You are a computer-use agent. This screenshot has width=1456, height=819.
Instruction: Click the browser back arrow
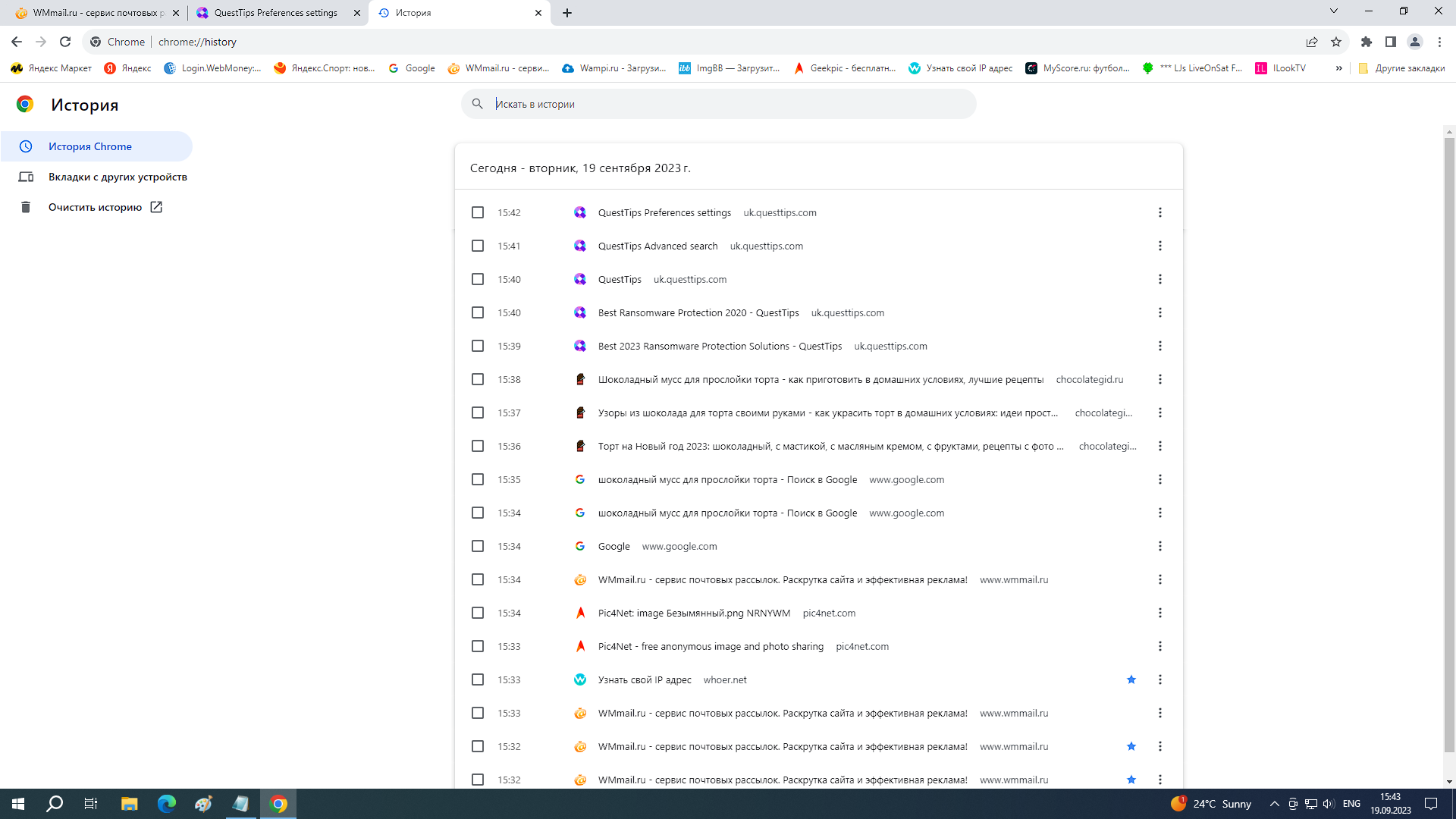click(17, 42)
